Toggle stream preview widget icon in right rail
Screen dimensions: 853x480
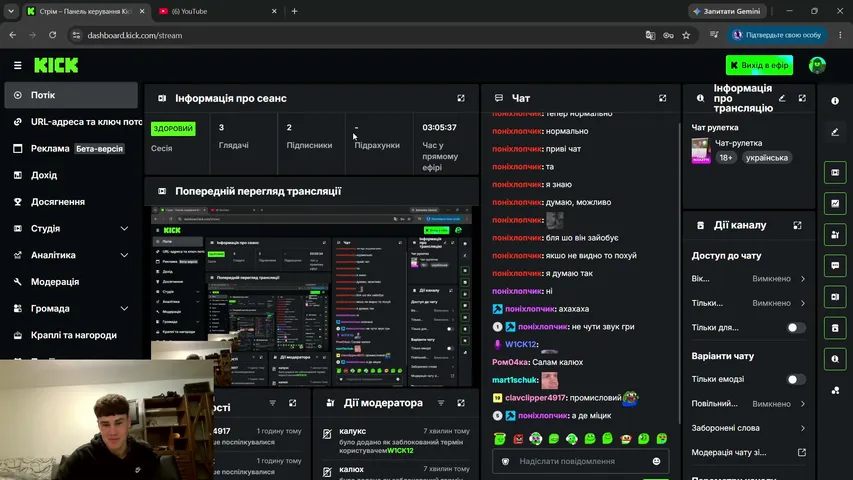[x=835, y=173]
